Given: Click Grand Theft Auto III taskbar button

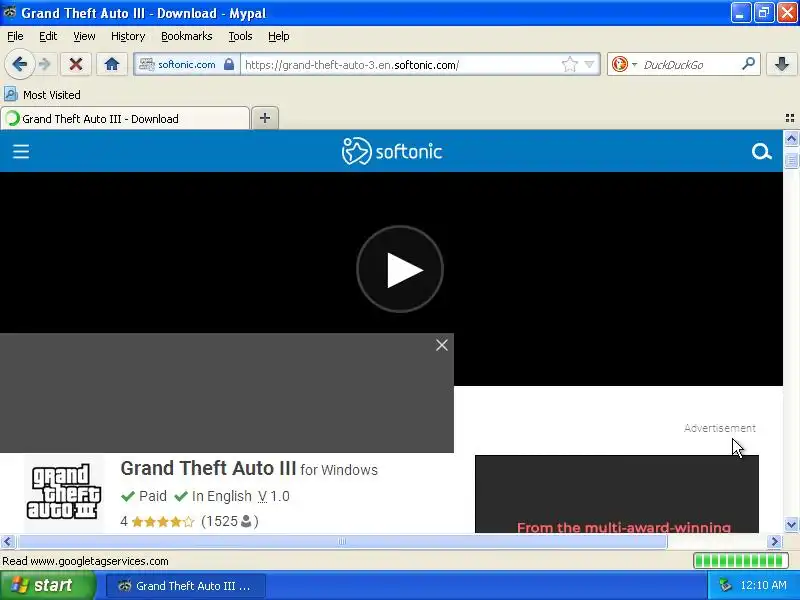Looking at the screenshot, I should (186, 586).
